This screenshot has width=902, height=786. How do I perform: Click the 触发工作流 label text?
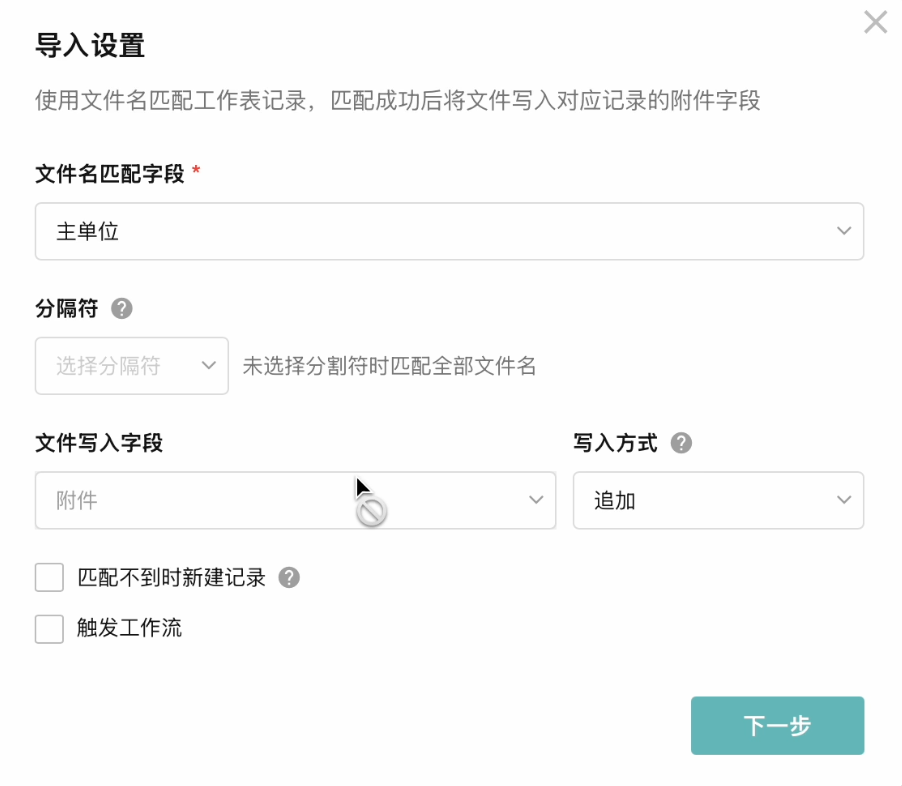coord(129,629)
